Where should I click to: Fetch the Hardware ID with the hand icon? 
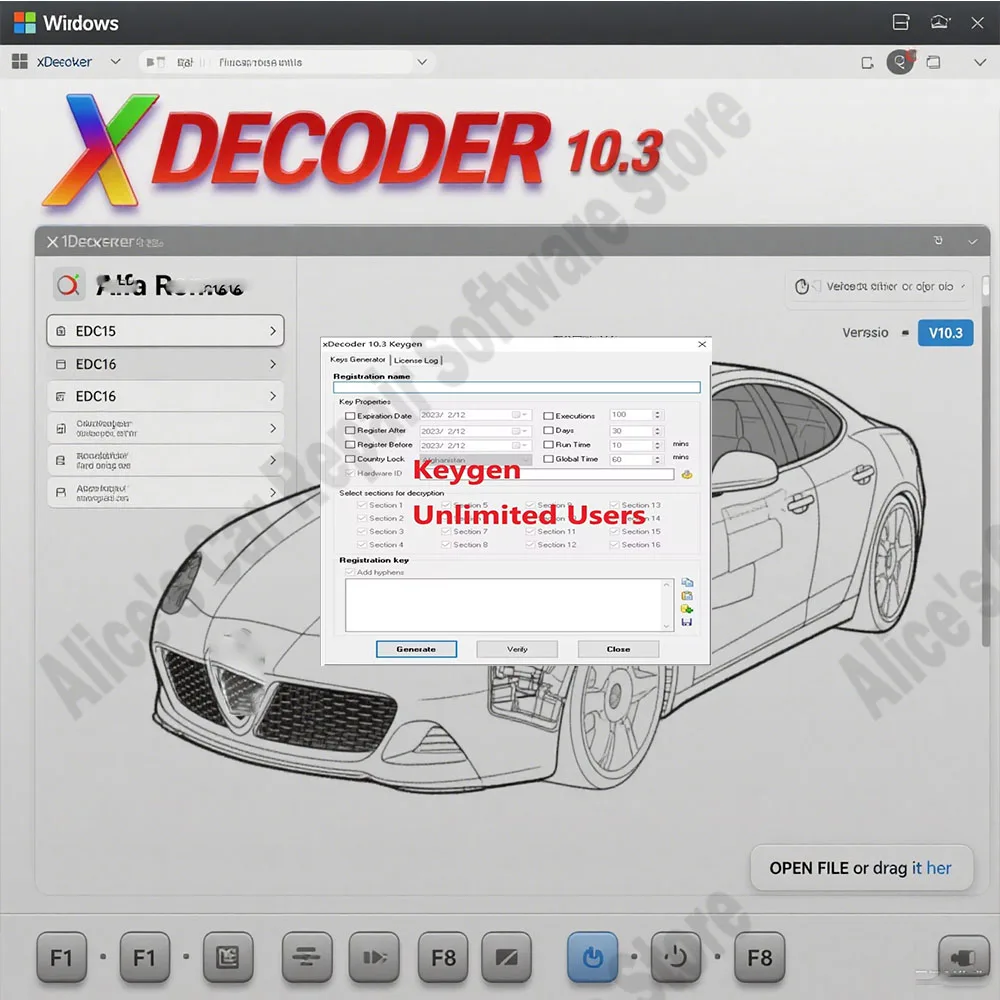(685, 475)
